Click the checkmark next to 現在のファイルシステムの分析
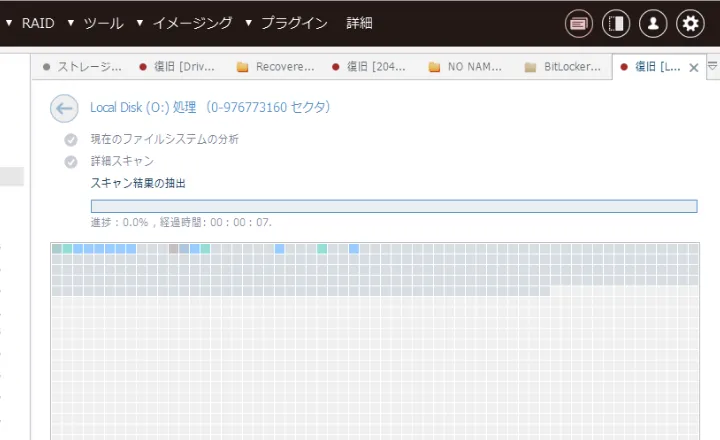This screenshot has height=440, width=720. click(71, 140)
